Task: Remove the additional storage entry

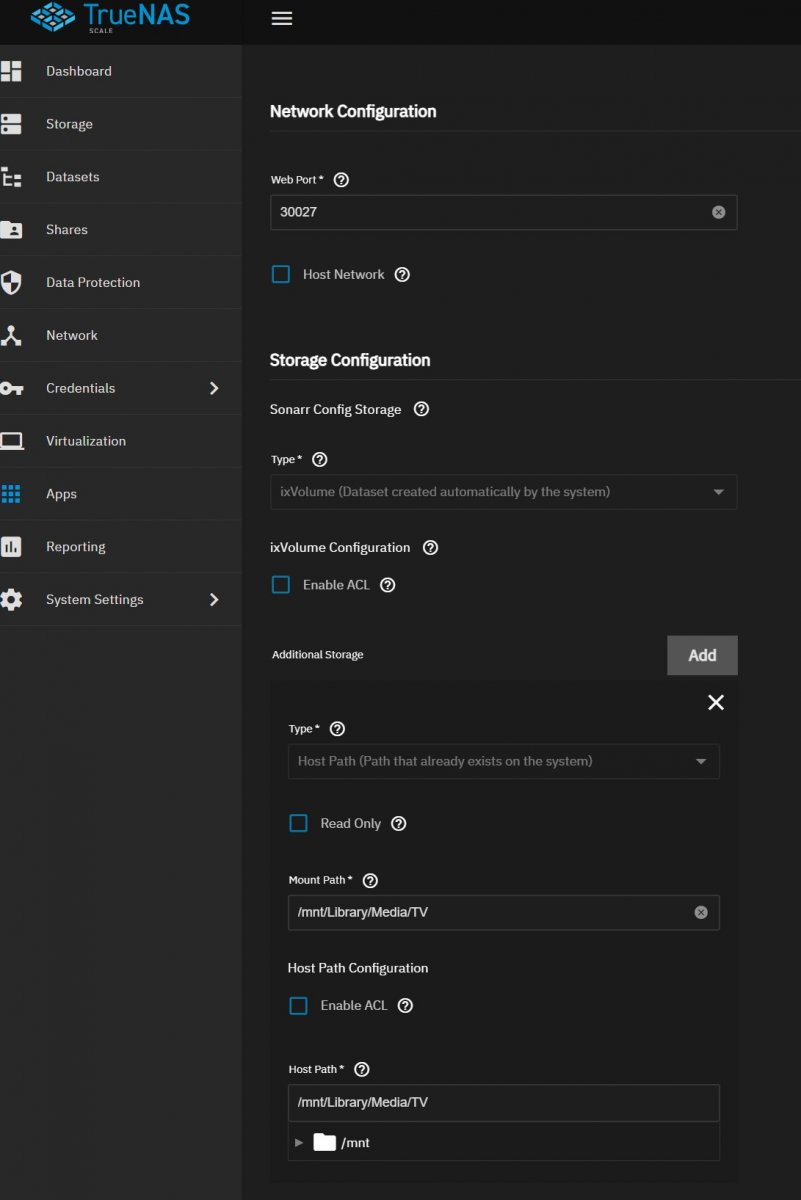Action: click(x=716, y=703)
